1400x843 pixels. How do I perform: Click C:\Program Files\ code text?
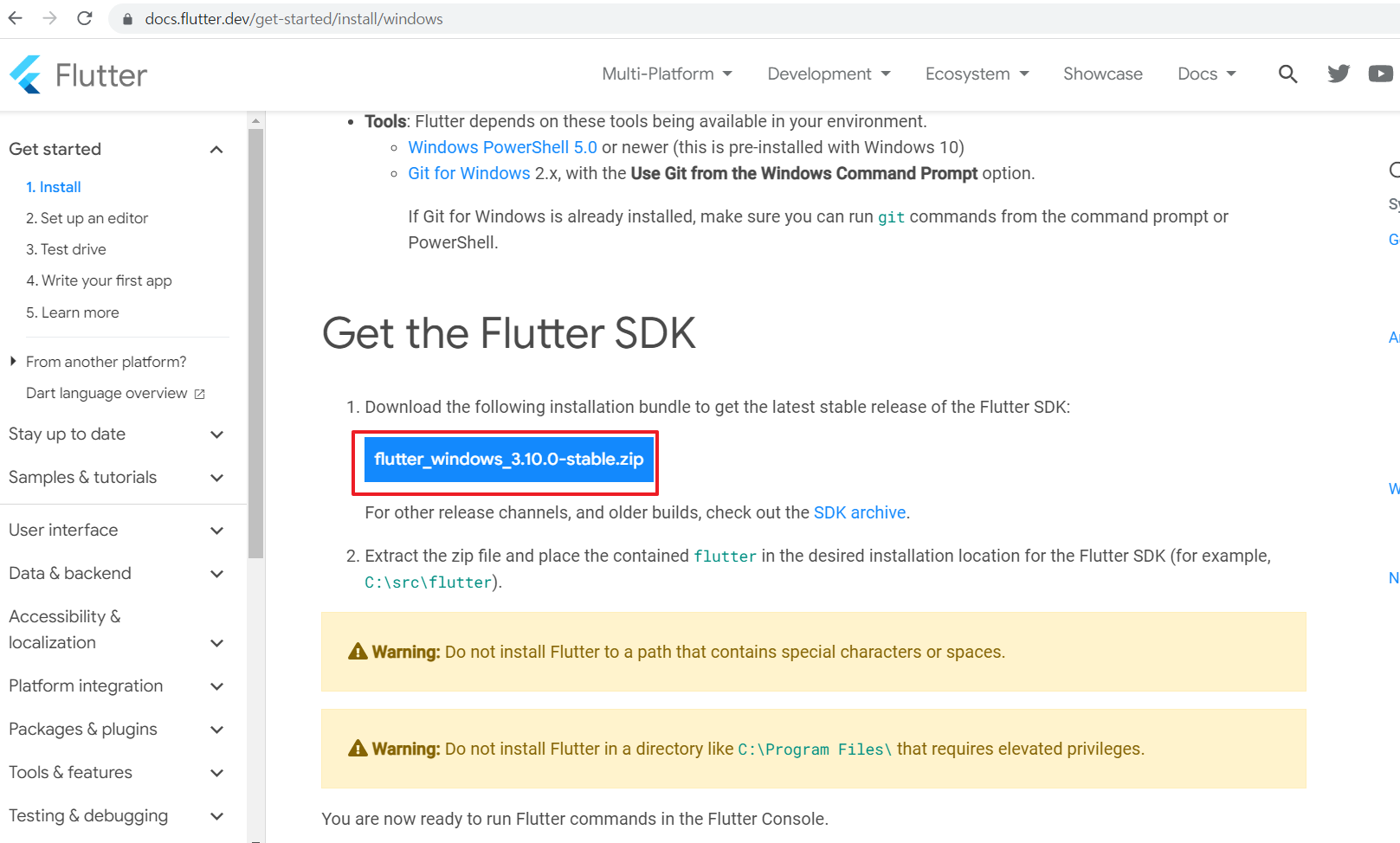(x=815, y=750)
